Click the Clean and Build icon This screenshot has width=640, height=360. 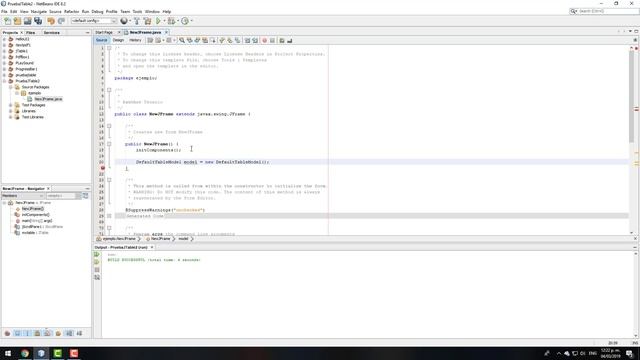point(147,21)
